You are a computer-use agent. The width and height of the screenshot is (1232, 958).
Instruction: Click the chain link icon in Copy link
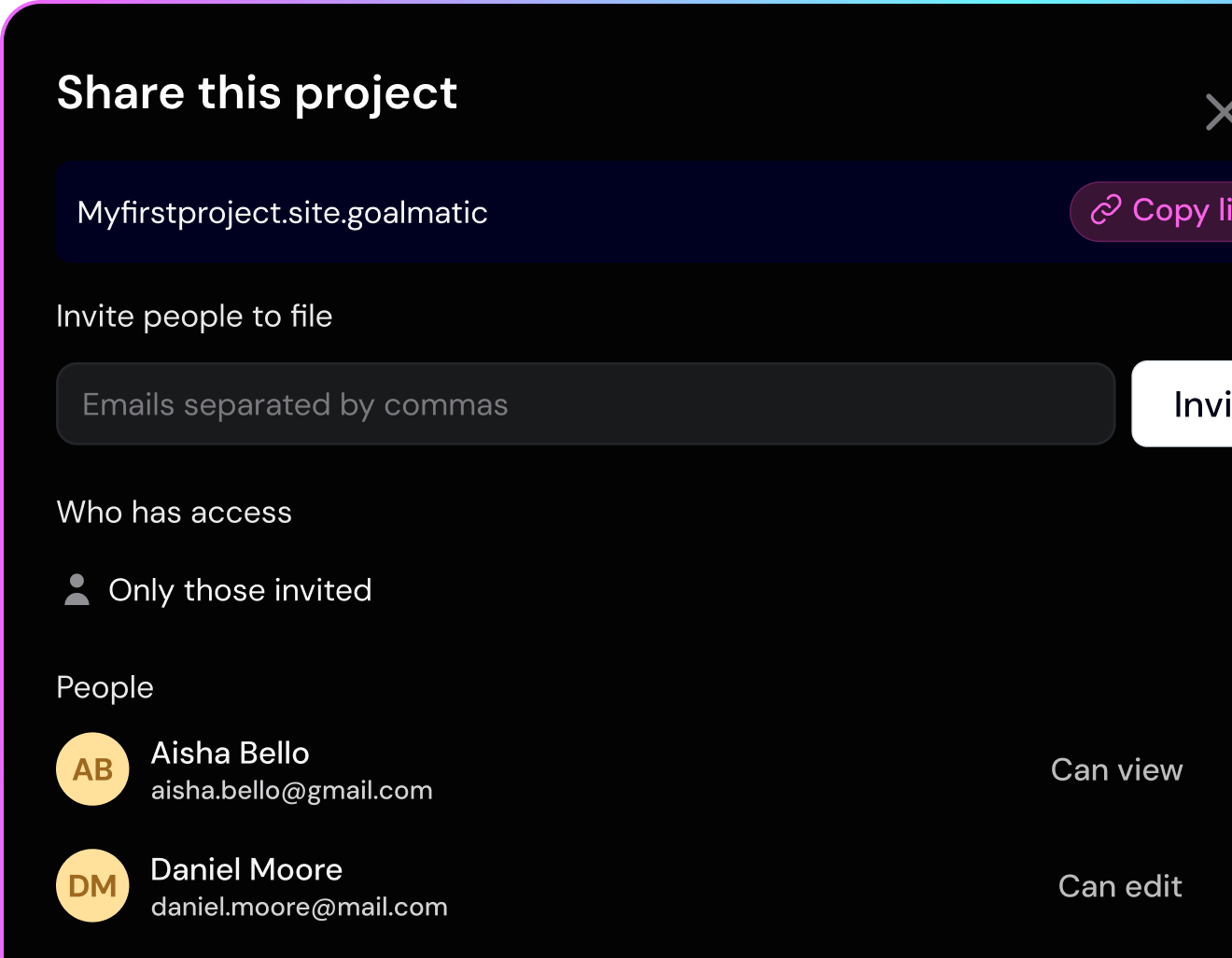pos(1106,211)
